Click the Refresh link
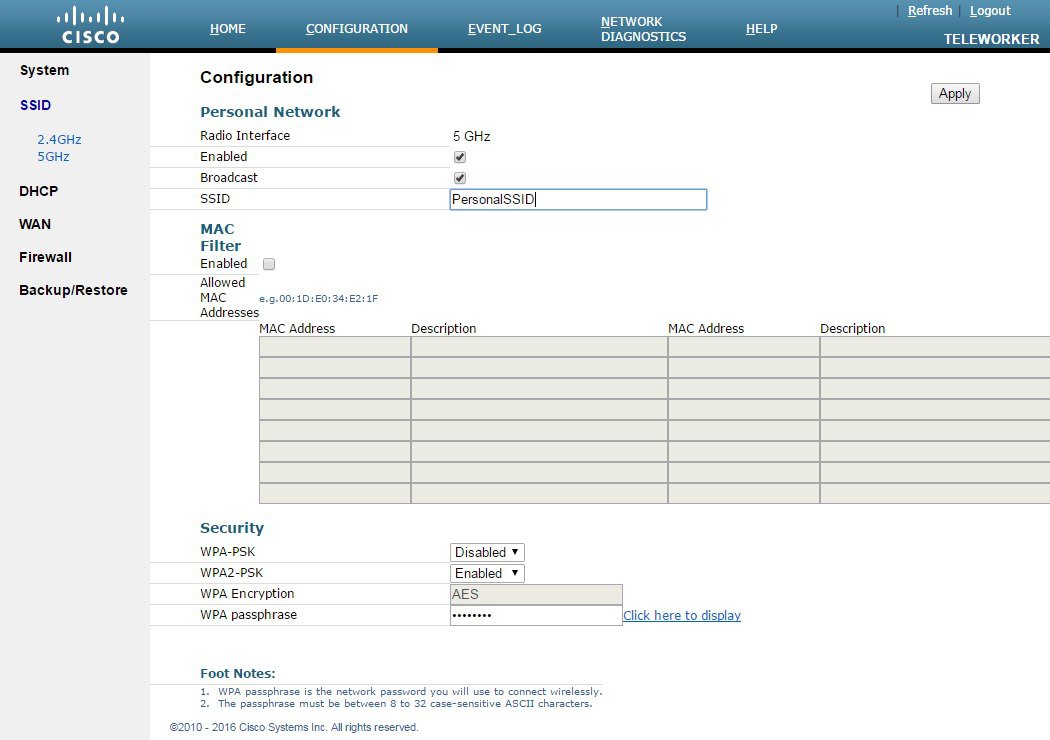 (929, 10)
